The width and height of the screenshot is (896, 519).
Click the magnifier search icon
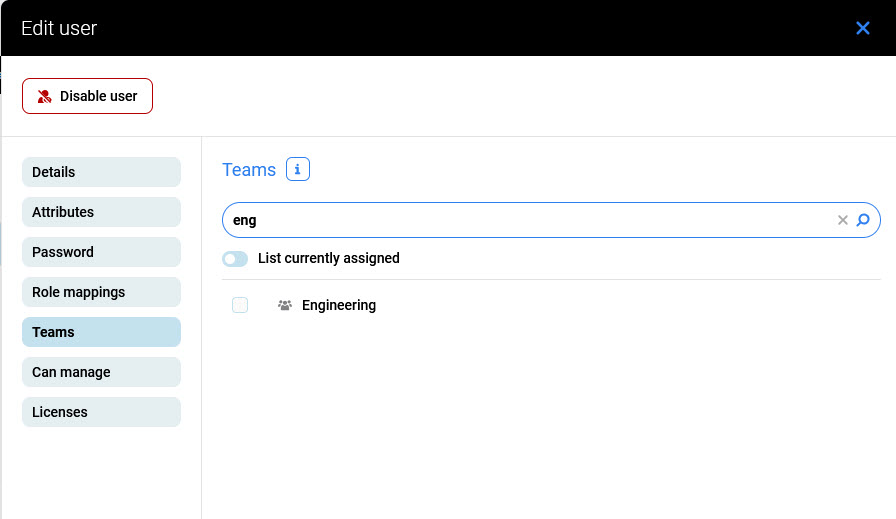864,220
